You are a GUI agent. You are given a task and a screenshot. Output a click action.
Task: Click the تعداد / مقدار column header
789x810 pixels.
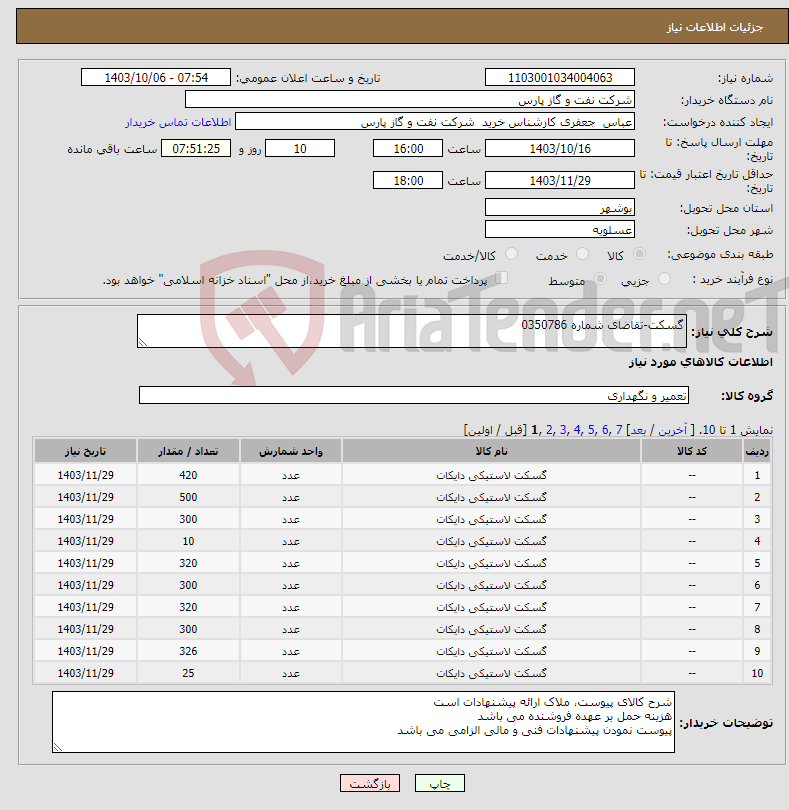pyautogui.click(x=188, y=451)
